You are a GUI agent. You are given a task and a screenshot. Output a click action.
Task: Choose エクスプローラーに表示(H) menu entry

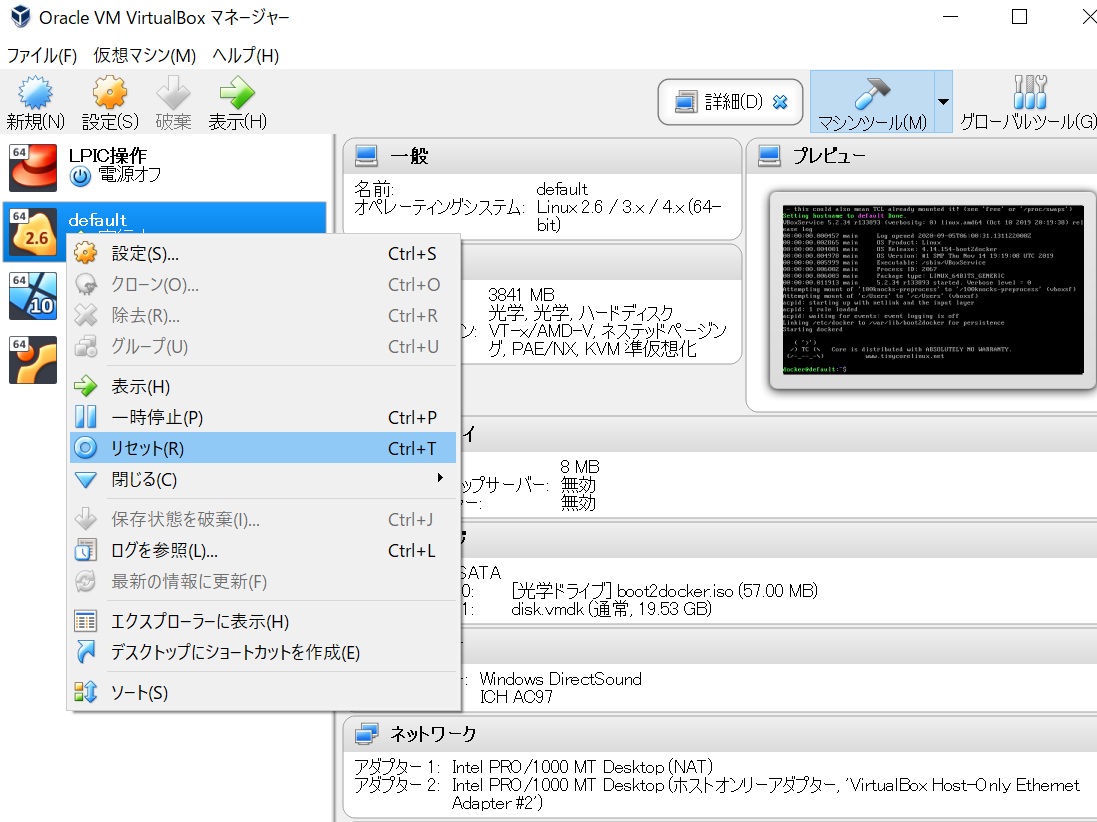pyautogui.click(x=263, y=621)
